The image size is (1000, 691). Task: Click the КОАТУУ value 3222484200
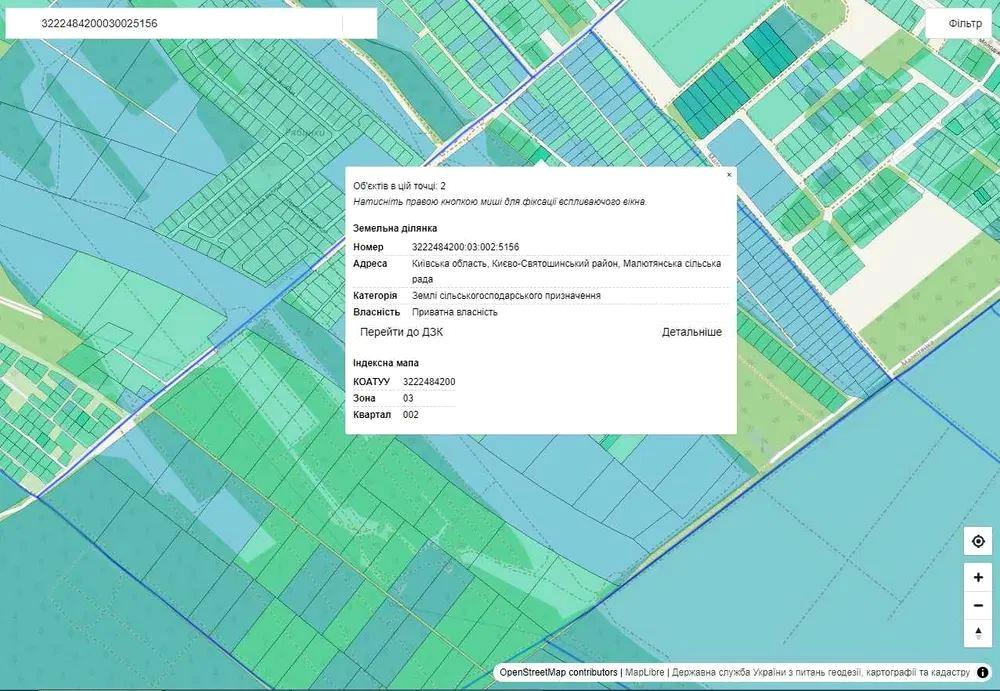tap(429, 382)
